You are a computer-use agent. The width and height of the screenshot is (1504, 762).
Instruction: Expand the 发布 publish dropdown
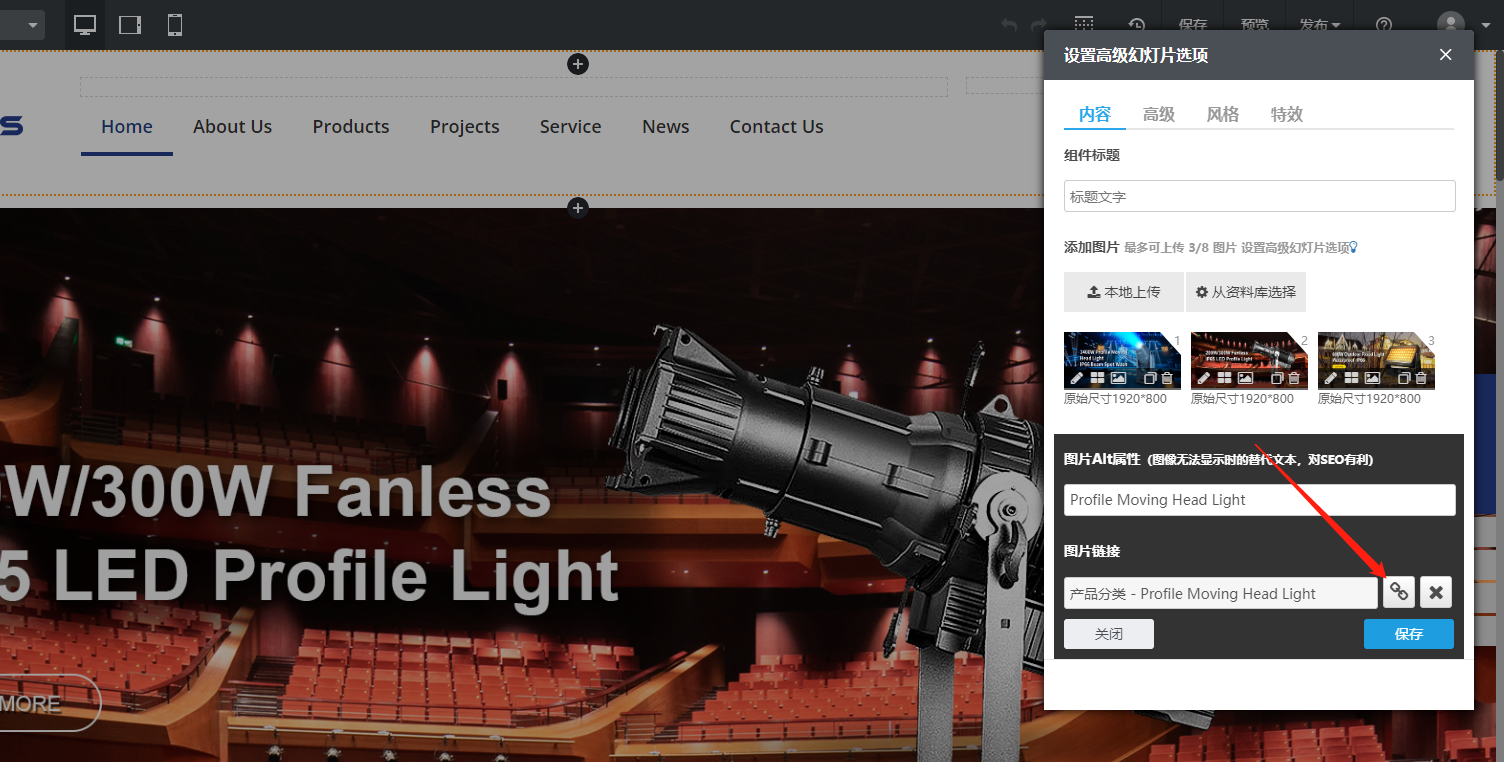click(1320, 25)
